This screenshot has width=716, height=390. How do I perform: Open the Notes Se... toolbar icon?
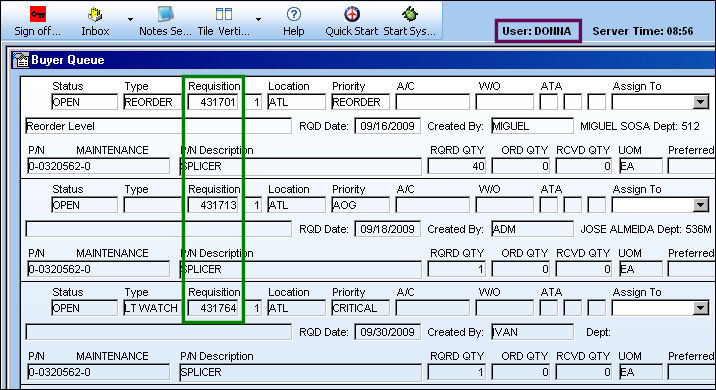pos(165,14)
